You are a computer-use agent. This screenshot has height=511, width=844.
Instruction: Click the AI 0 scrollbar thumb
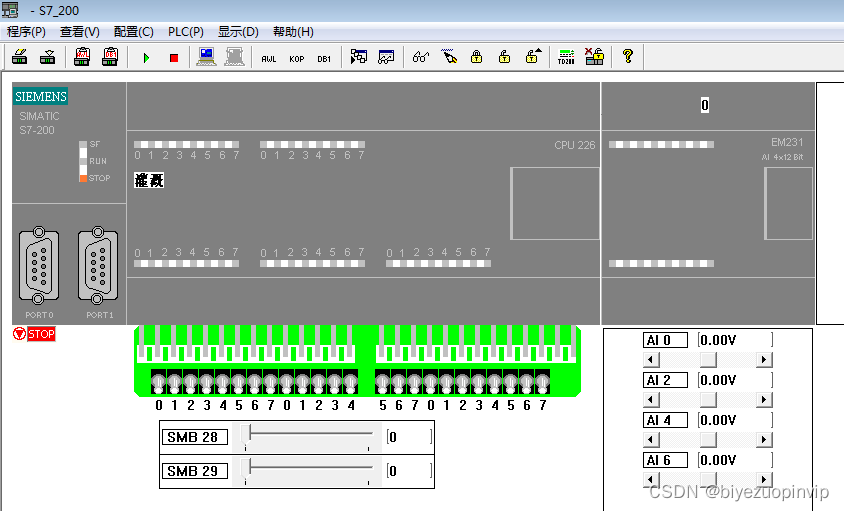point(708,359)
